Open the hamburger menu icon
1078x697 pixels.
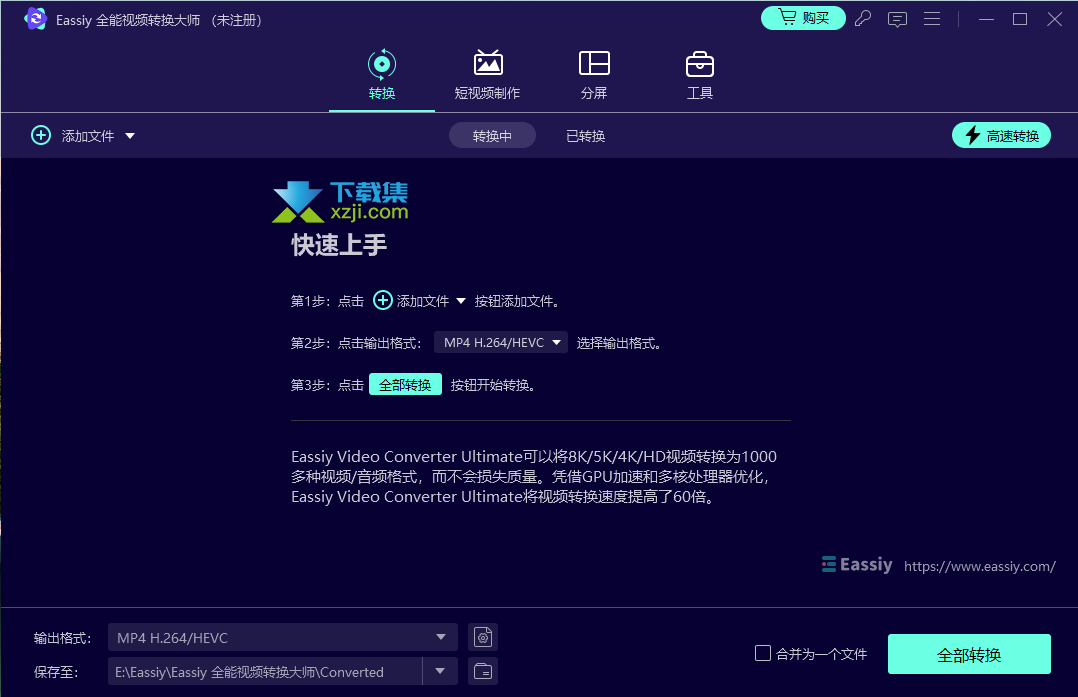(932, 19)
